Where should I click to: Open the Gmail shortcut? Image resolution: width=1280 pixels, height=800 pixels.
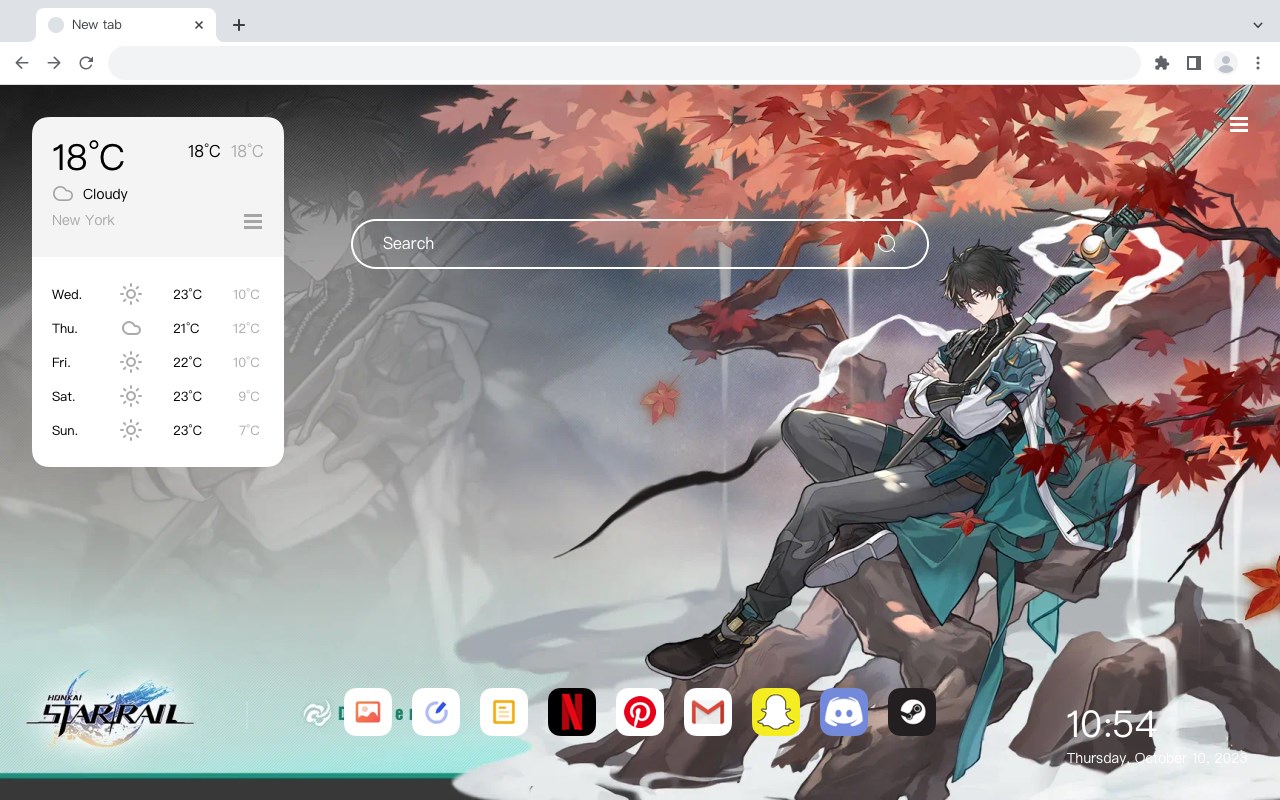point(708,712)
